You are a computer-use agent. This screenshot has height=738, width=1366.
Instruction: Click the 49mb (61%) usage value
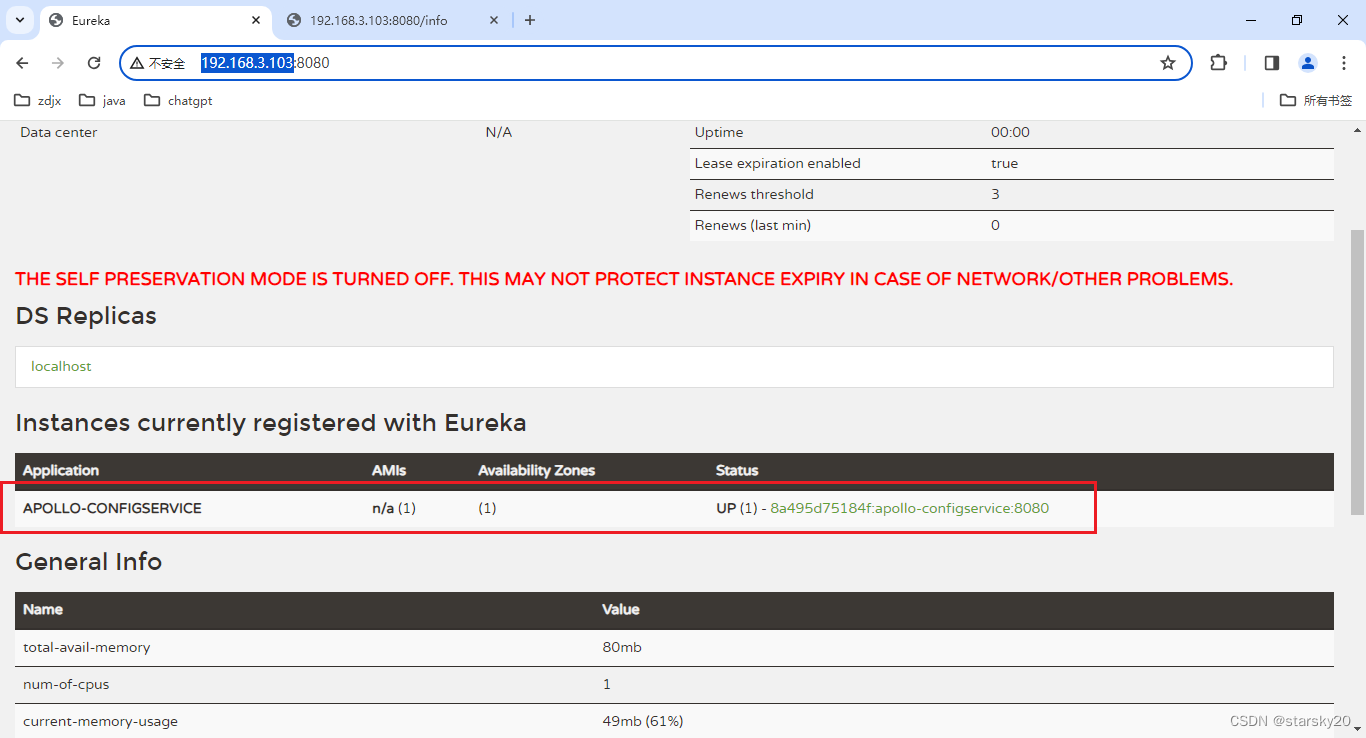pyautogui.click(x=643, y=721)
